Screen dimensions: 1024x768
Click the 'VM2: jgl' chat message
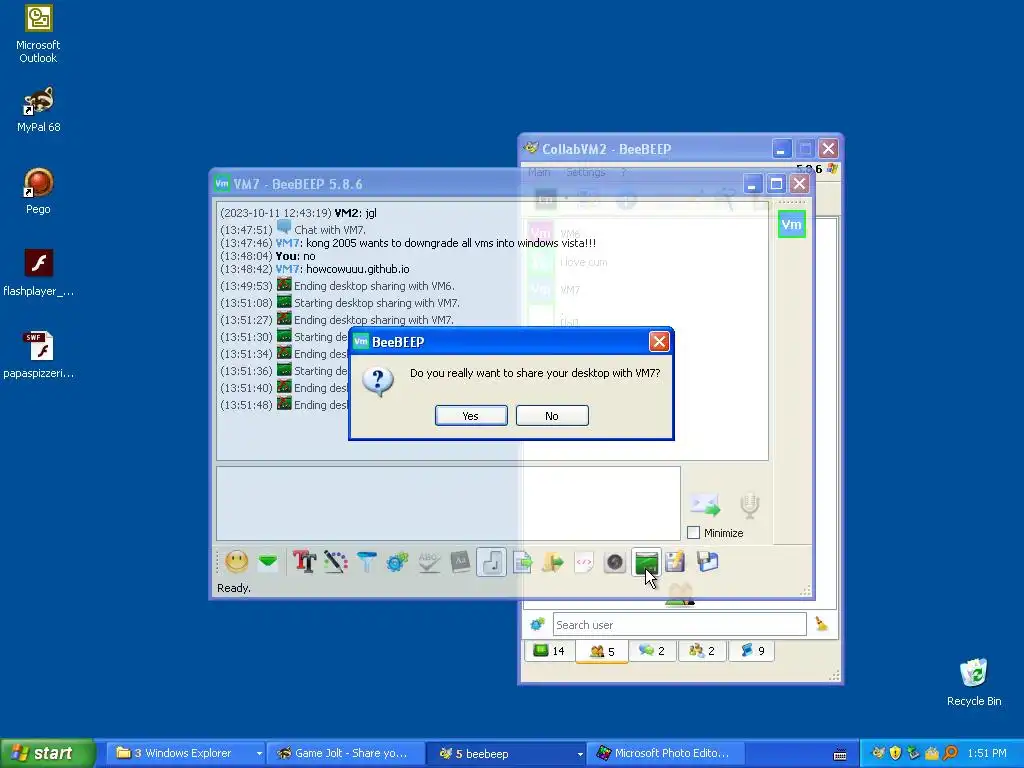[x=355, y=213]
